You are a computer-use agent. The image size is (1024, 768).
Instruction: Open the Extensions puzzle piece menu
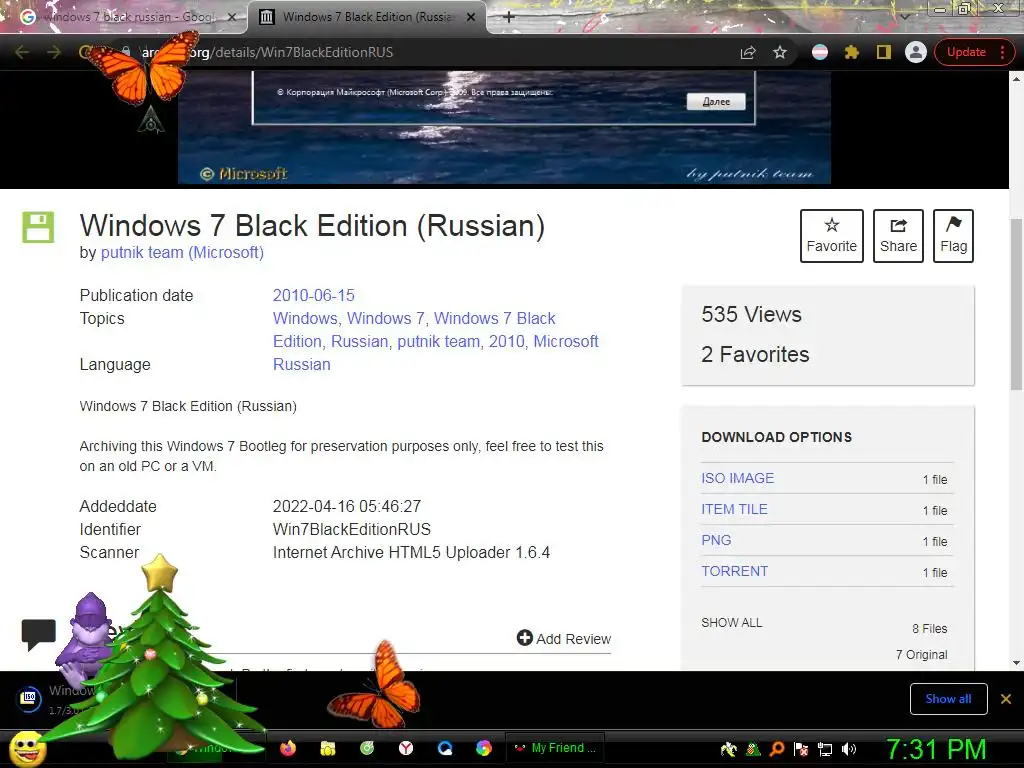(852, 52)
